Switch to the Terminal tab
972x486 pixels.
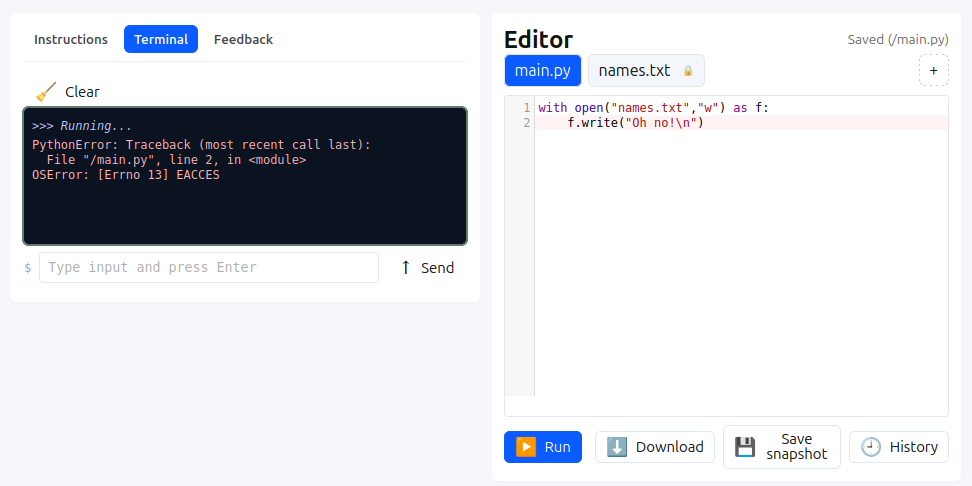coord(161,39)
